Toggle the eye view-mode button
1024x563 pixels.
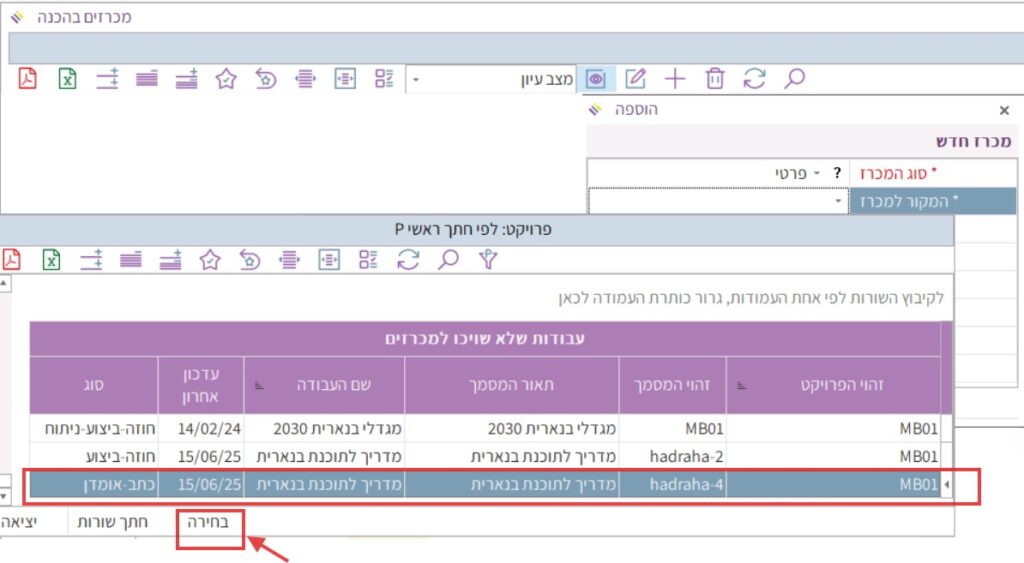coord(596,79)
